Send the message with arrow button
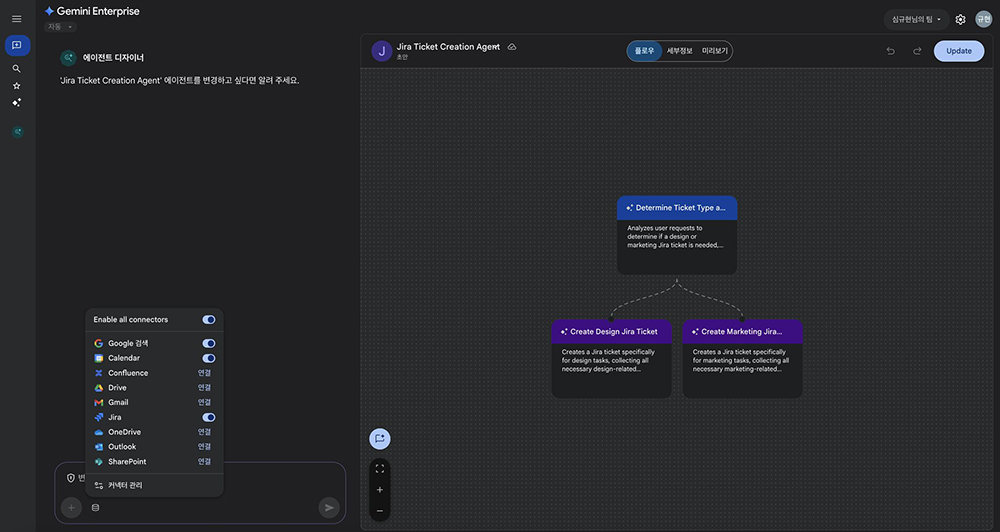 point(328,508)
